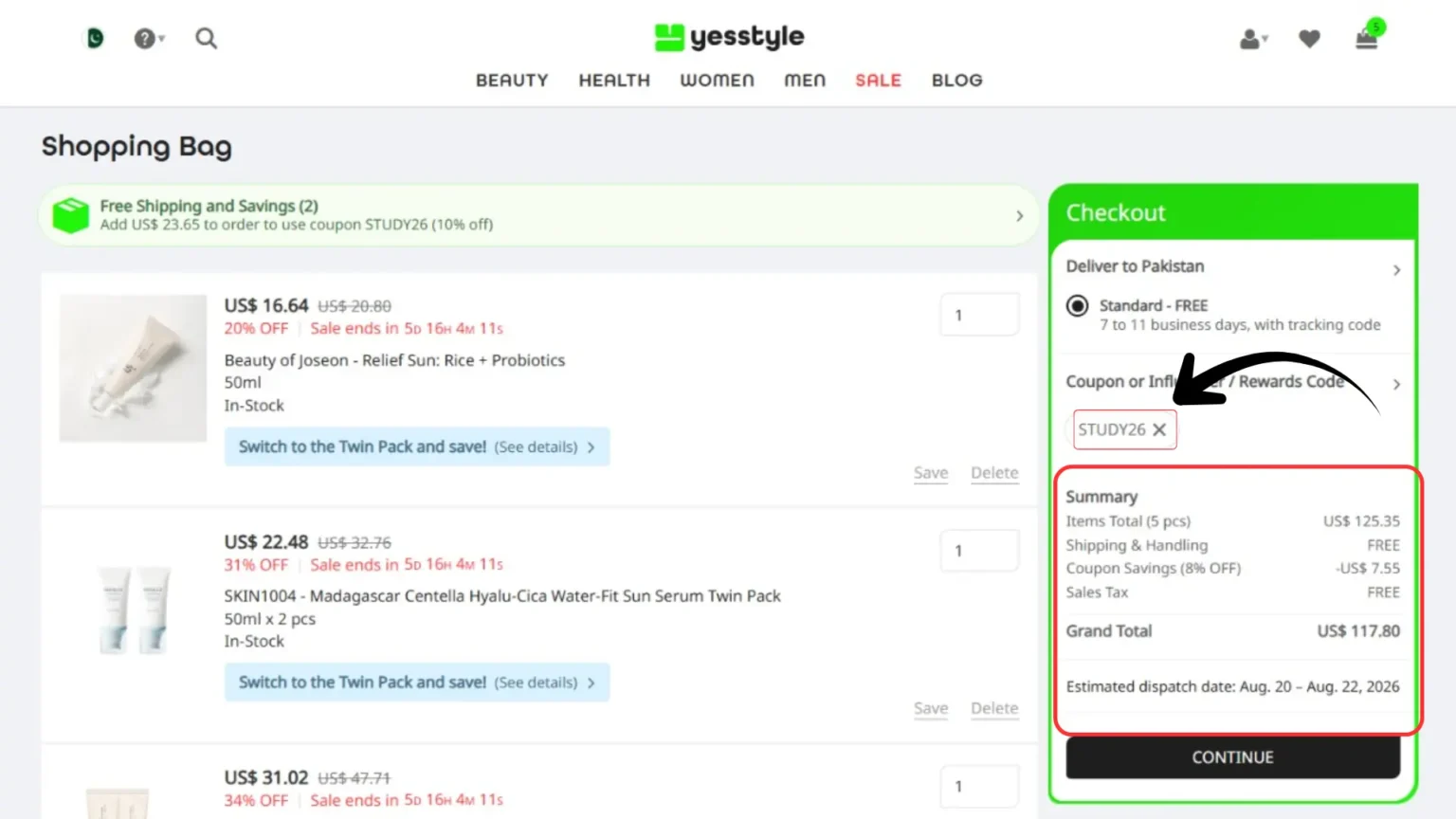
Task: Save the SKIN1004 Sun Serum for later
Action: coord(931,709)
